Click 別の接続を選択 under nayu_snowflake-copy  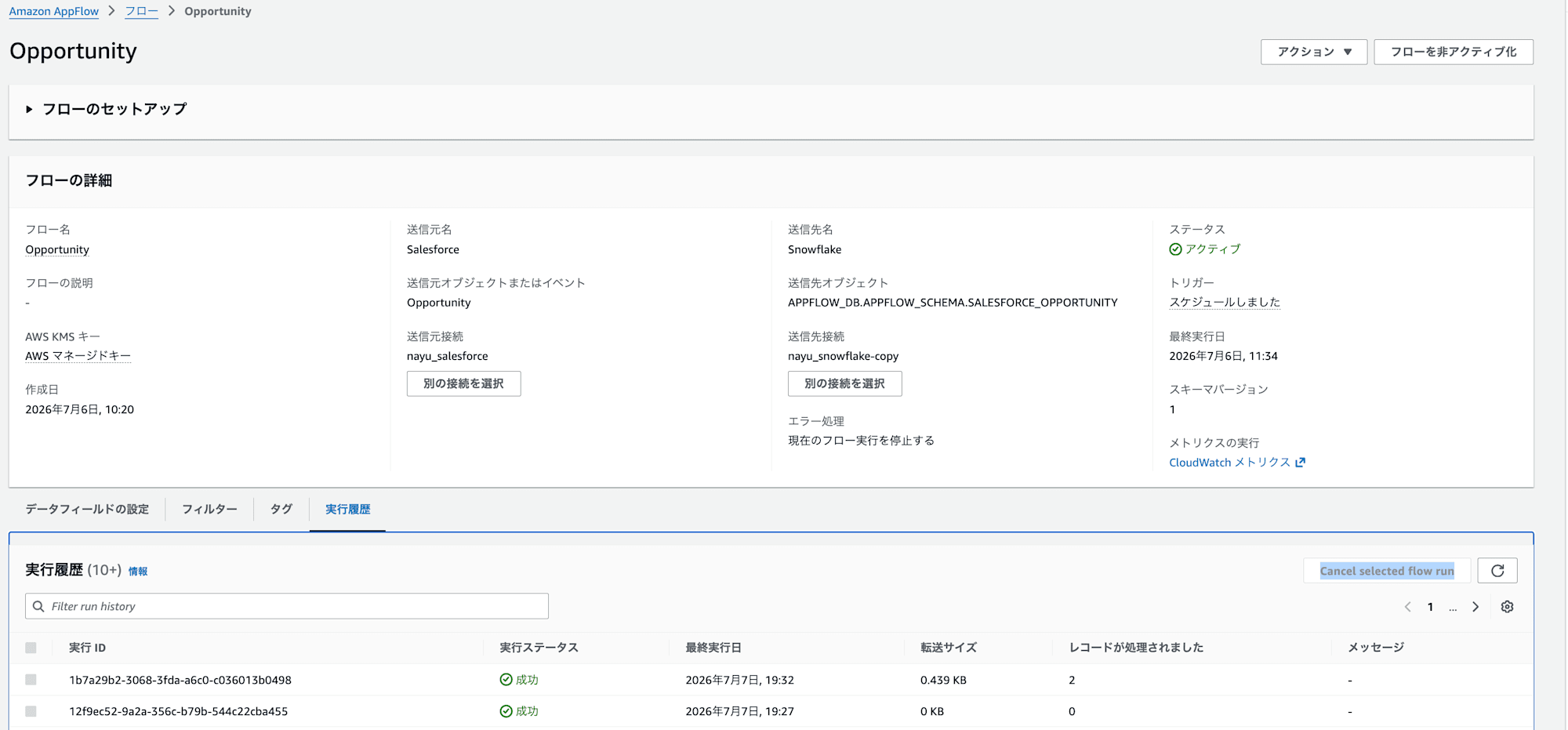tap(844, 383)
